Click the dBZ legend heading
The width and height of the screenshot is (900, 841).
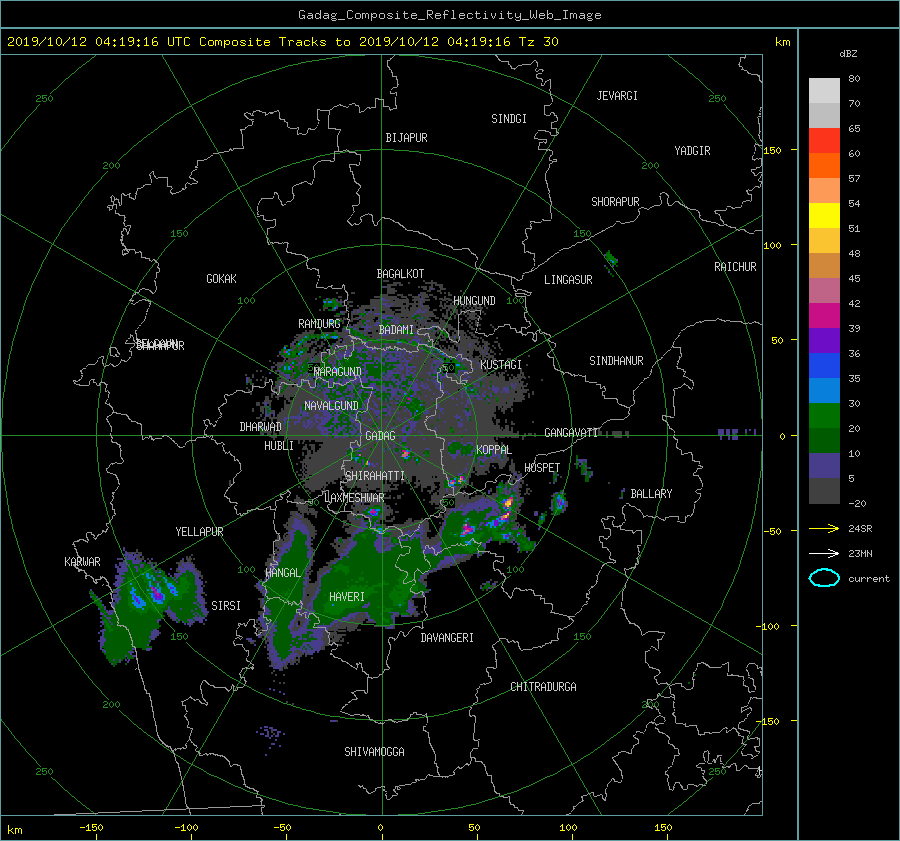pyautogui.click(x=848, y=54)
